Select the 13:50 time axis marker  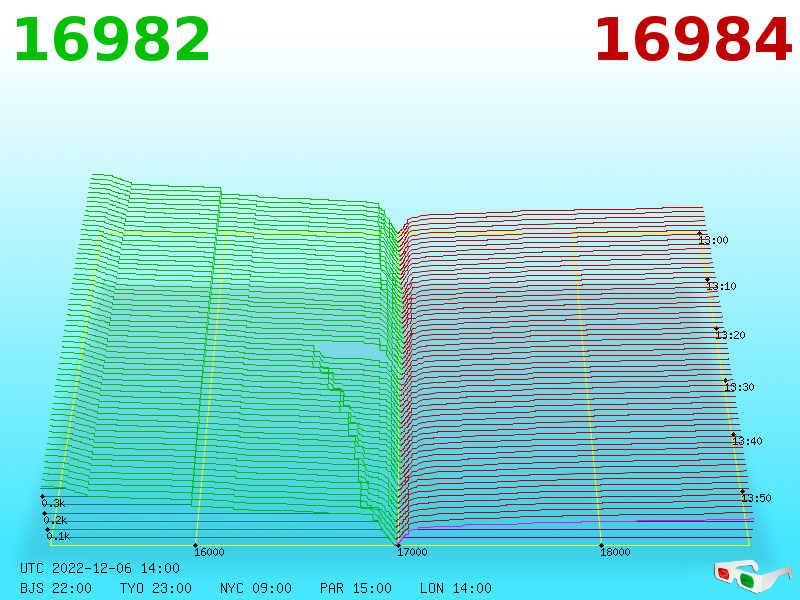coord(756,498)
